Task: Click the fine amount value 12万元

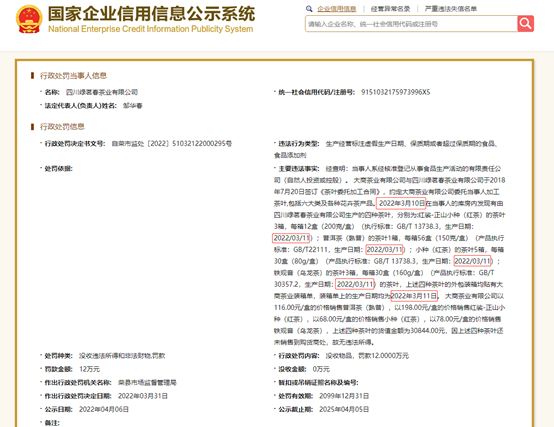Action: pos(89,369)
